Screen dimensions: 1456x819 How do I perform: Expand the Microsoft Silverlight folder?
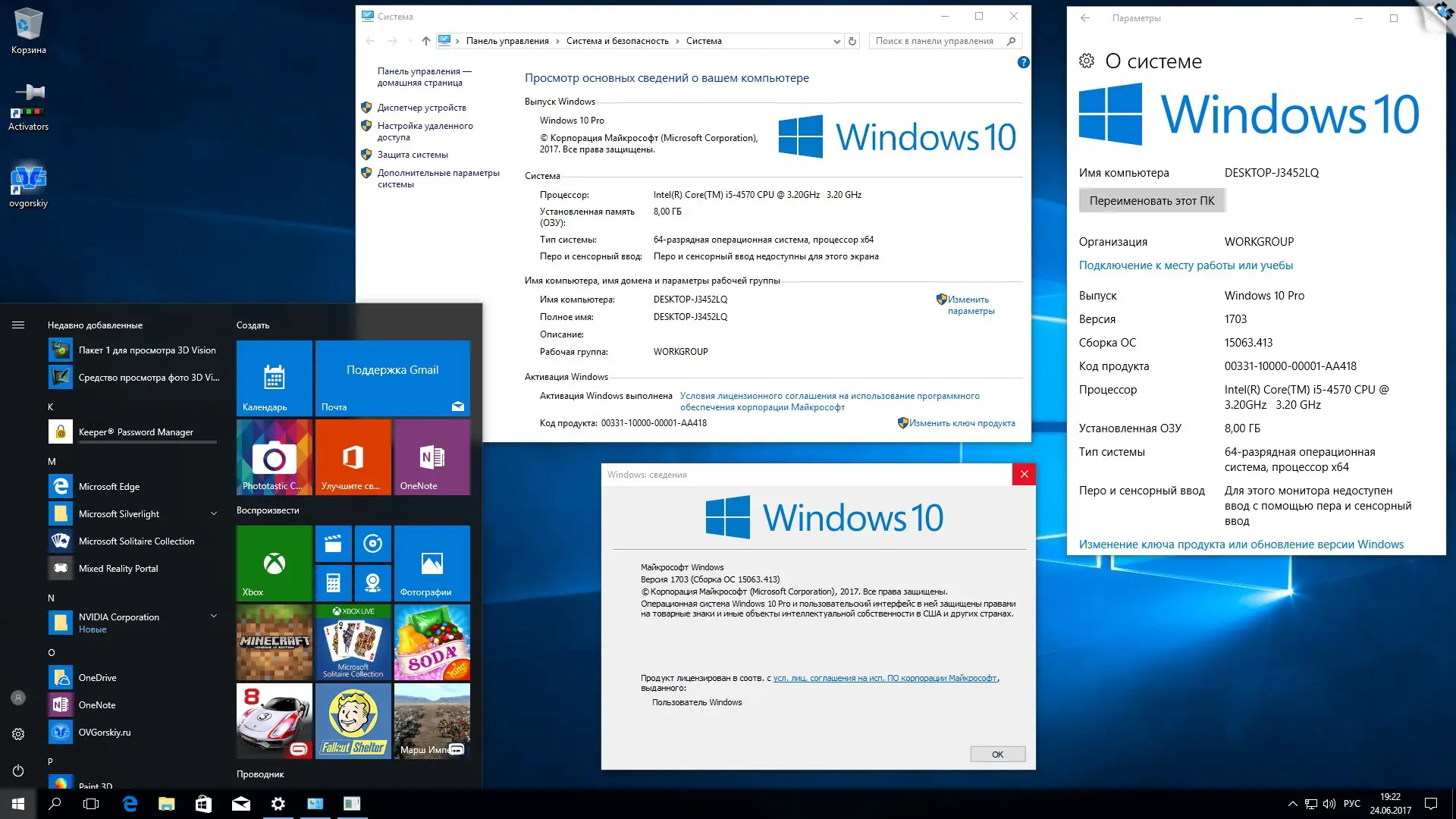pos(214,513)
